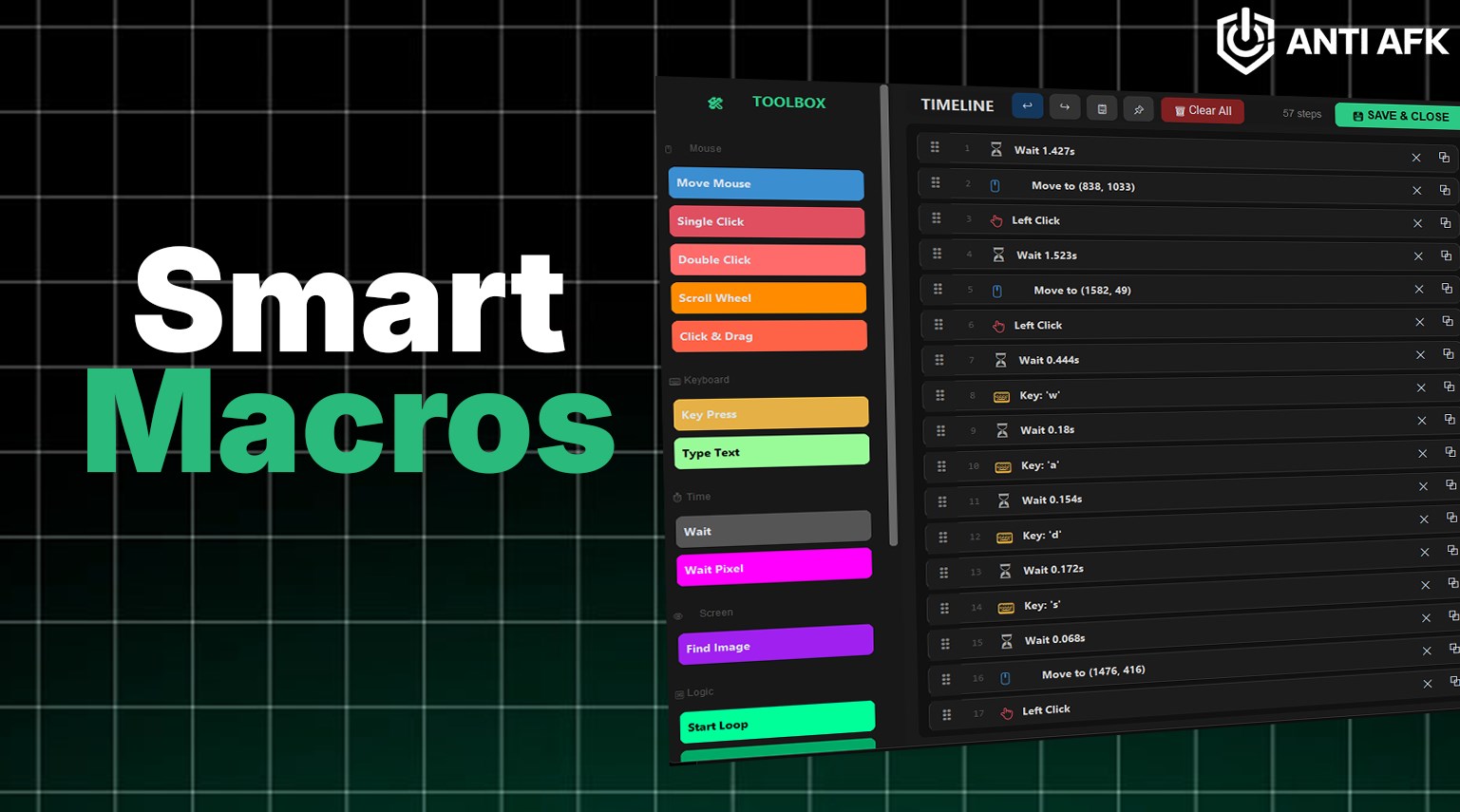1460x812 pixels.
Task: Click the Toolbox header logo icon
Action: [x=715, y=103]
